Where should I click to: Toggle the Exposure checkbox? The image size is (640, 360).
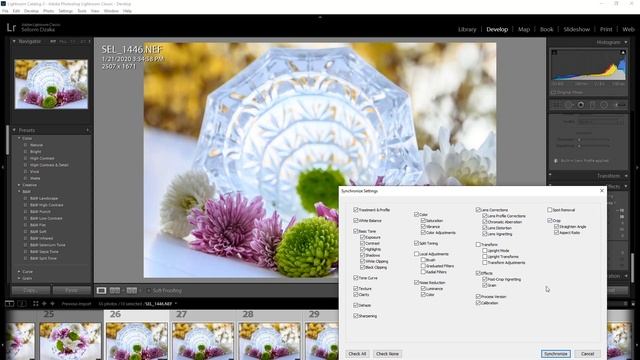click(362, 237)
